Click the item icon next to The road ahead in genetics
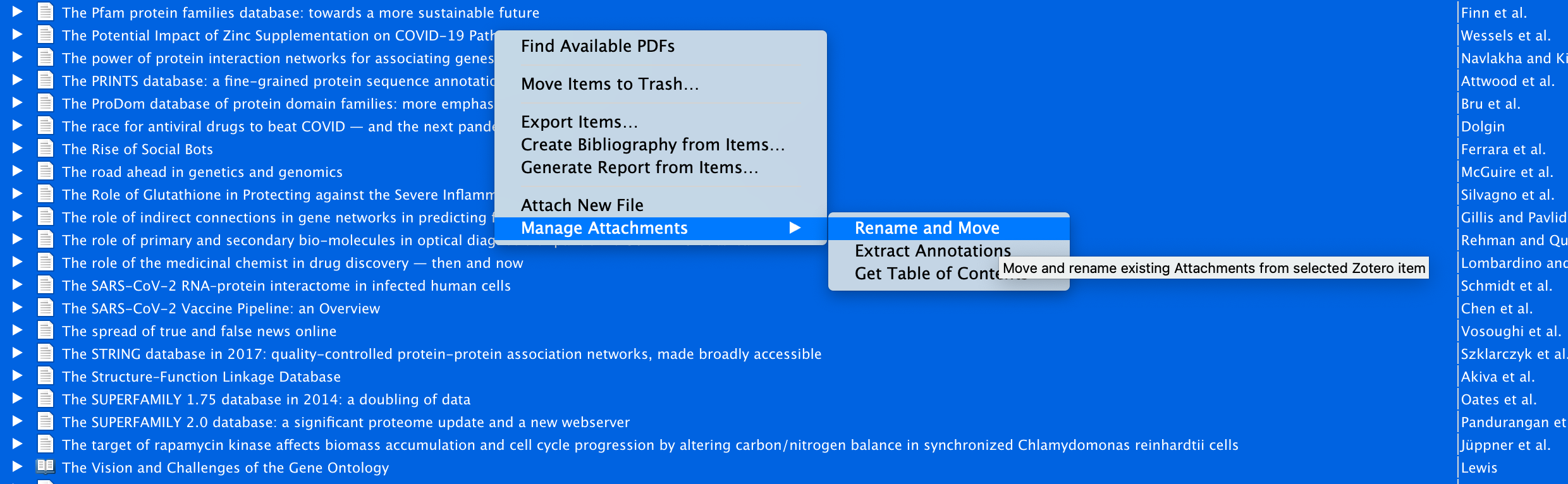 [45, 170]
